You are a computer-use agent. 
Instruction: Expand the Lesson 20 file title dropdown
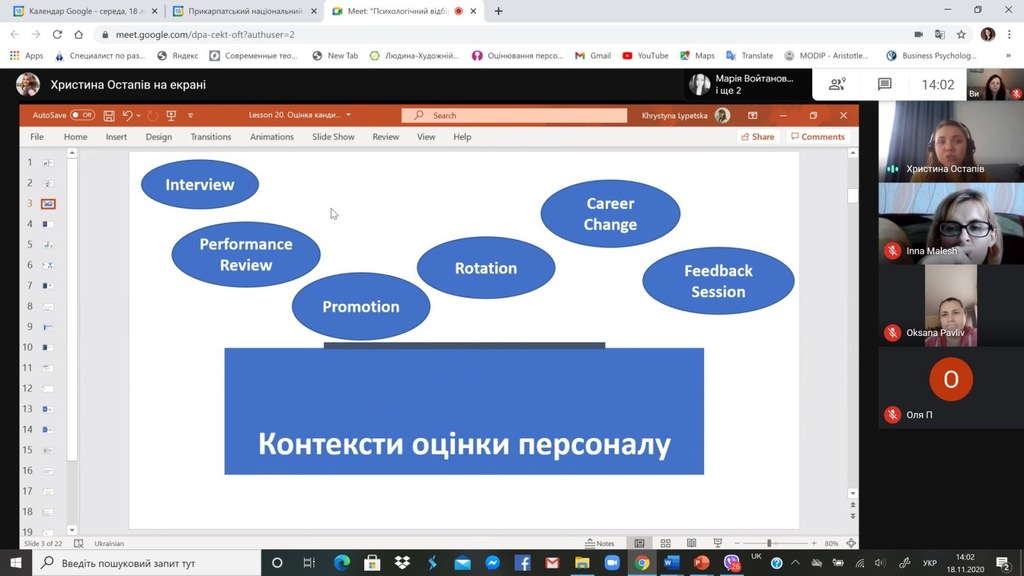pos(348,116)
